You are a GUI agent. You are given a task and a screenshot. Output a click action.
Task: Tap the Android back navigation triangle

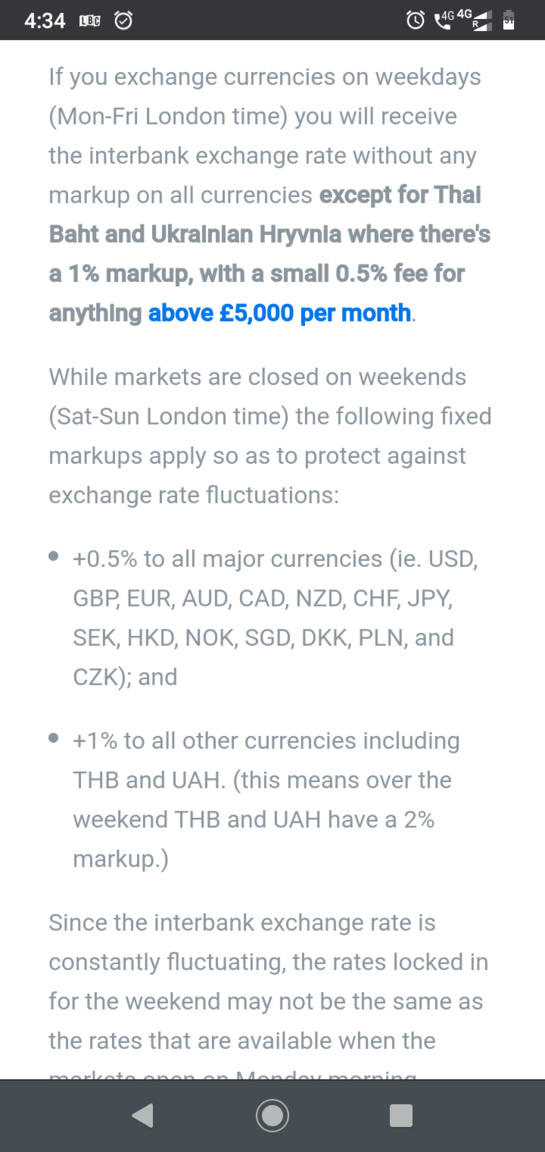click(x=142, y=1115)
